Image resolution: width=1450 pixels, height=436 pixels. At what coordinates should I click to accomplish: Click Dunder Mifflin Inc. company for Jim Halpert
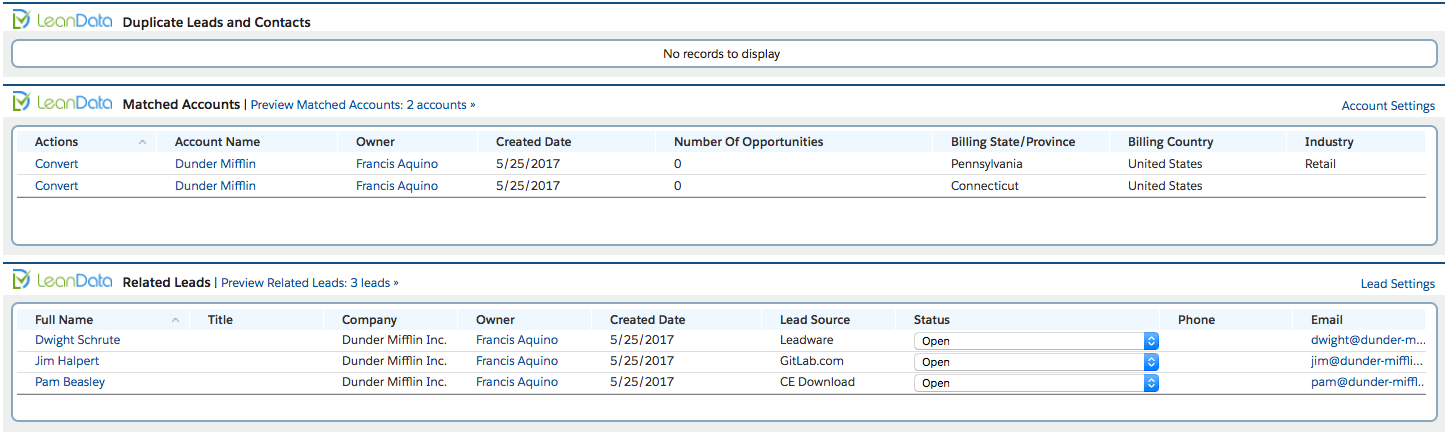click(394, 361)
